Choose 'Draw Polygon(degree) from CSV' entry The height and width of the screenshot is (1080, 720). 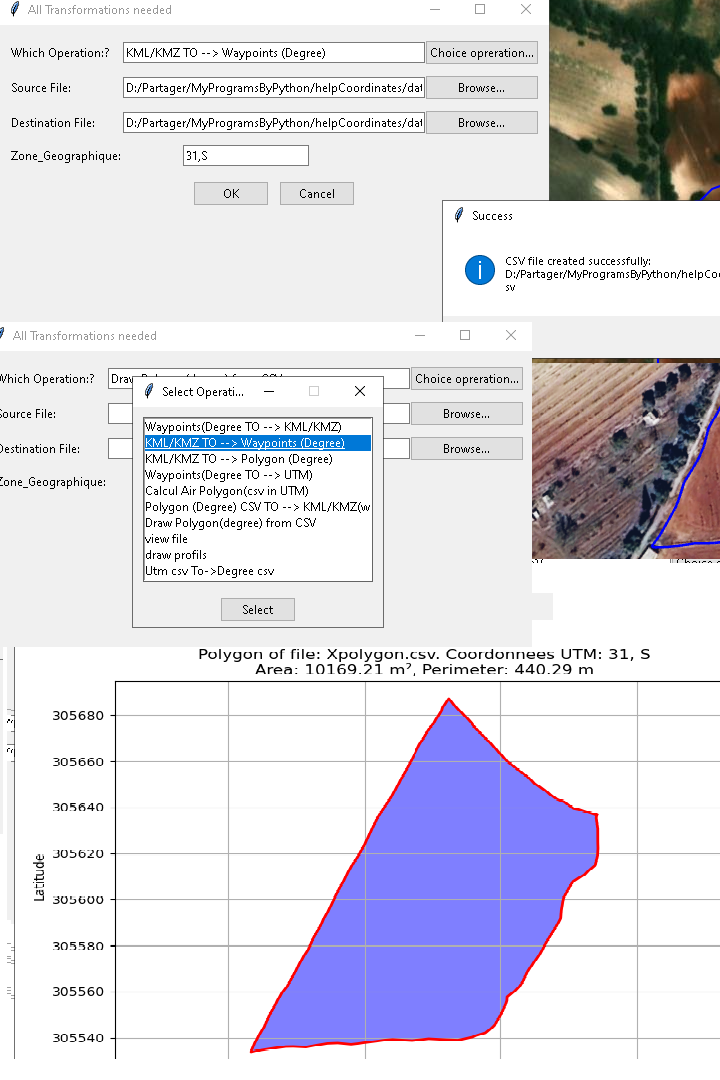click(230, 523)
